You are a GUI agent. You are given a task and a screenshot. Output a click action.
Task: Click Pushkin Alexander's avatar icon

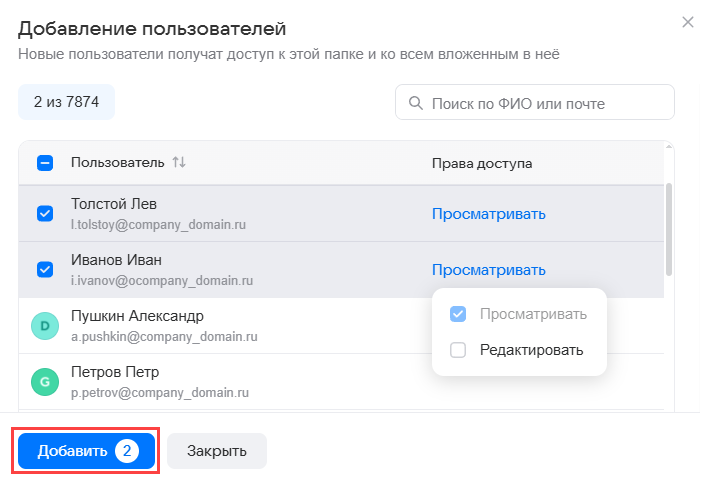tap(45, 325)
